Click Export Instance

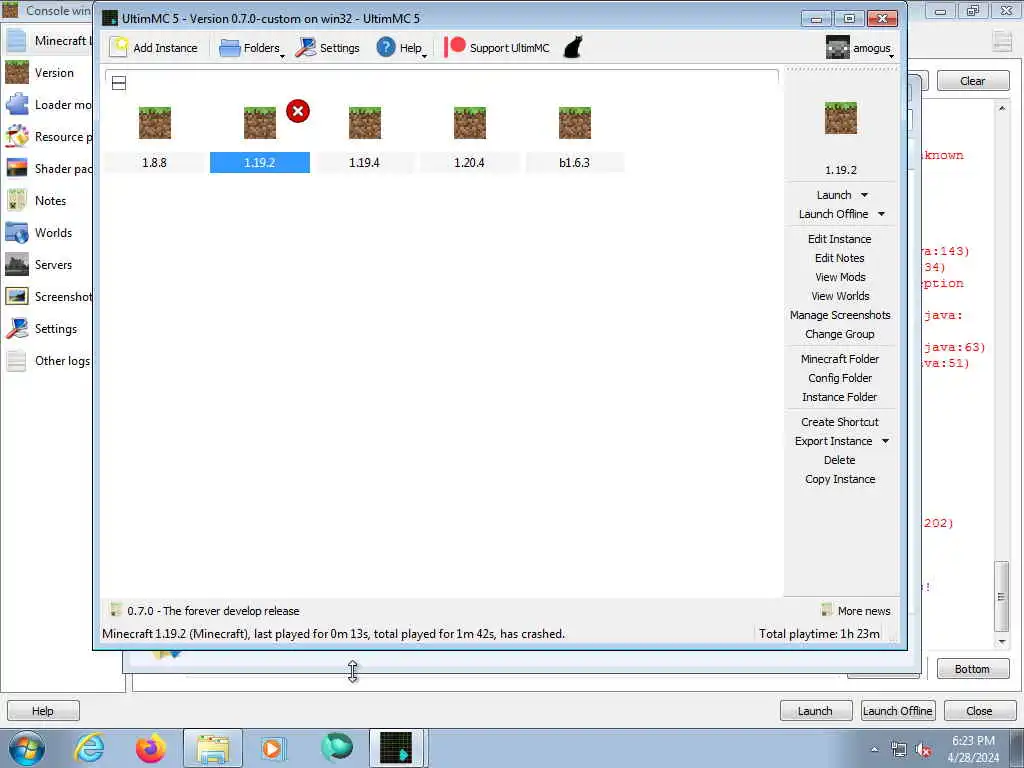click(833, 441)
